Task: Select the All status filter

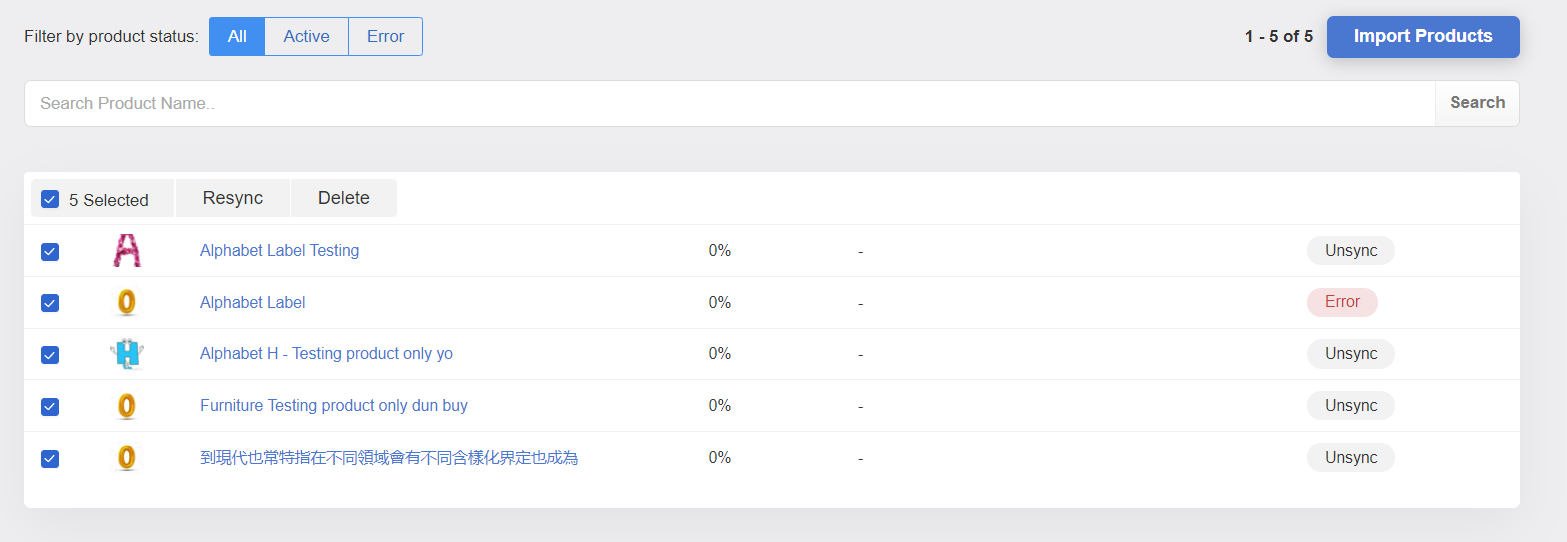Action: click(237, 36)
